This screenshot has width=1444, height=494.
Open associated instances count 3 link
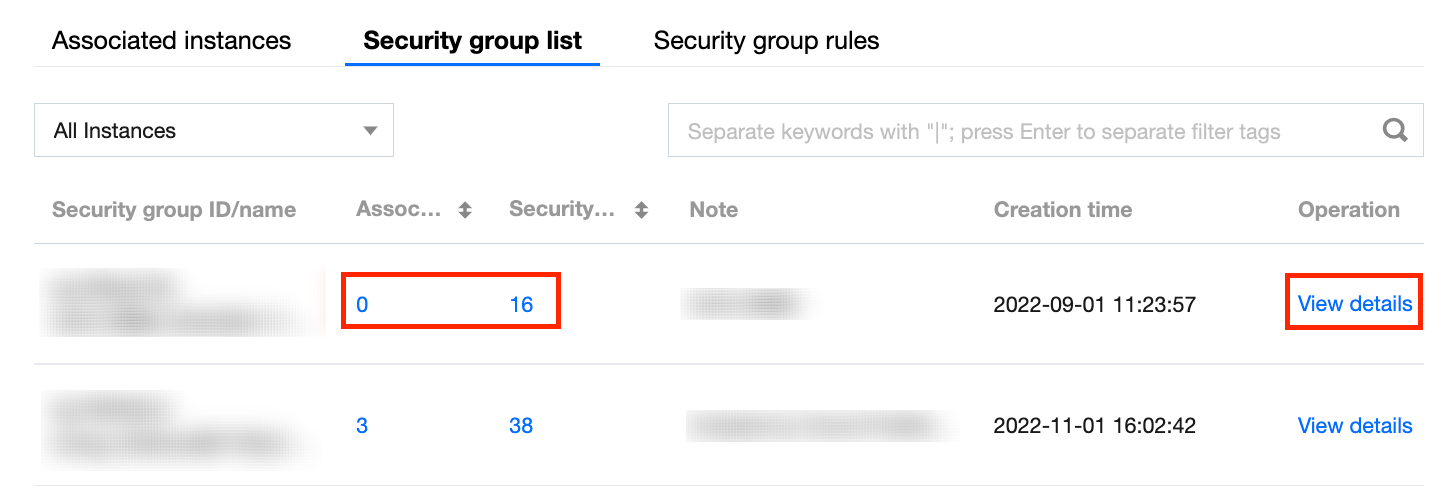(x=362, y=426)
